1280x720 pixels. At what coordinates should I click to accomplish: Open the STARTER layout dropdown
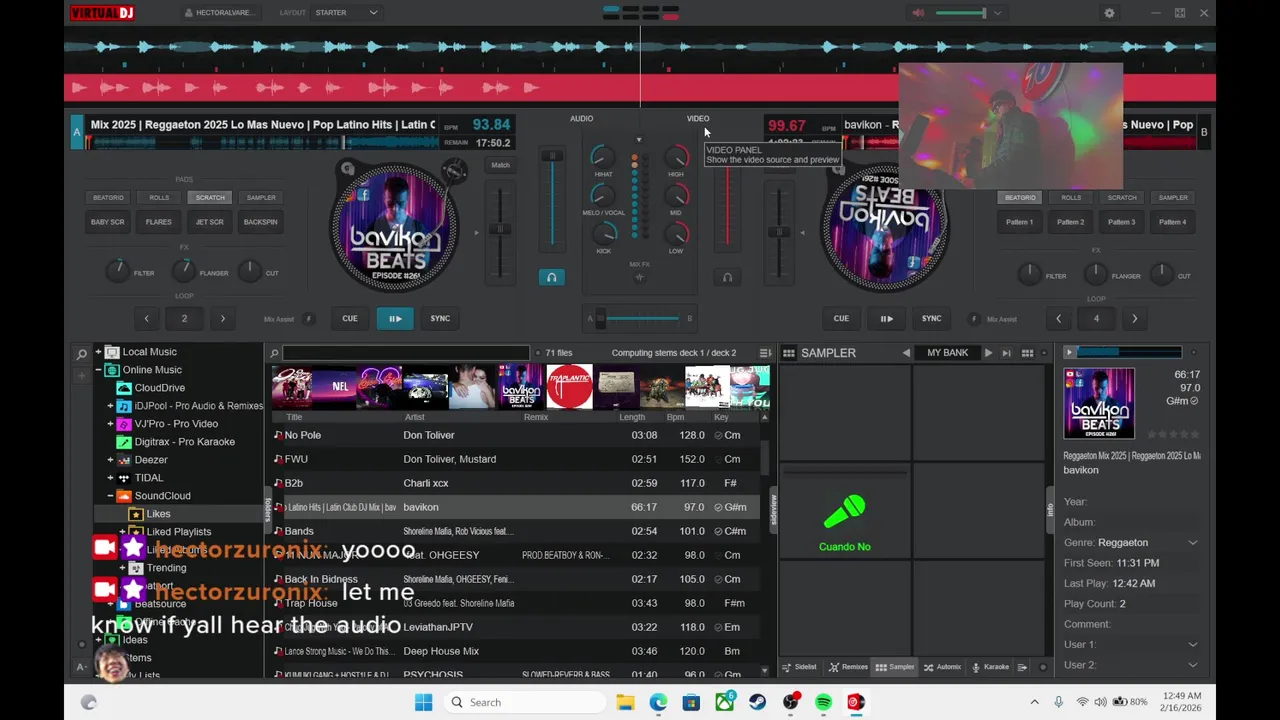(x=346, y=13)
